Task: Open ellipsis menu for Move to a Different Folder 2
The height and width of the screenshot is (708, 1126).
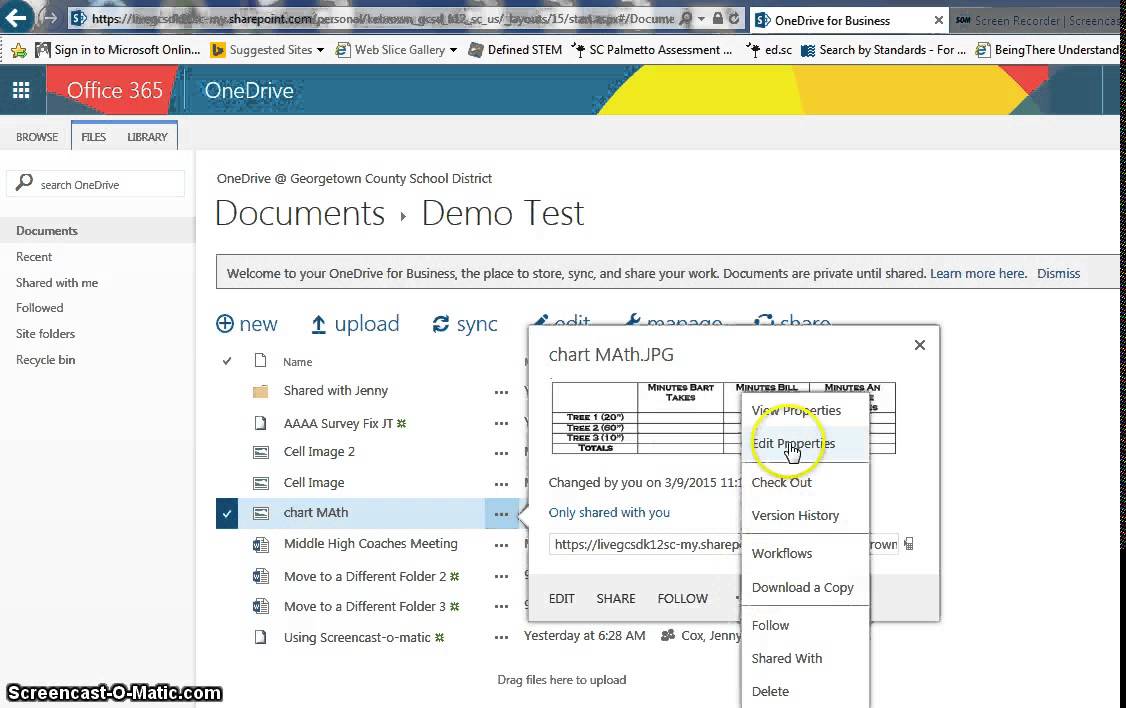Action: (501, 577)
